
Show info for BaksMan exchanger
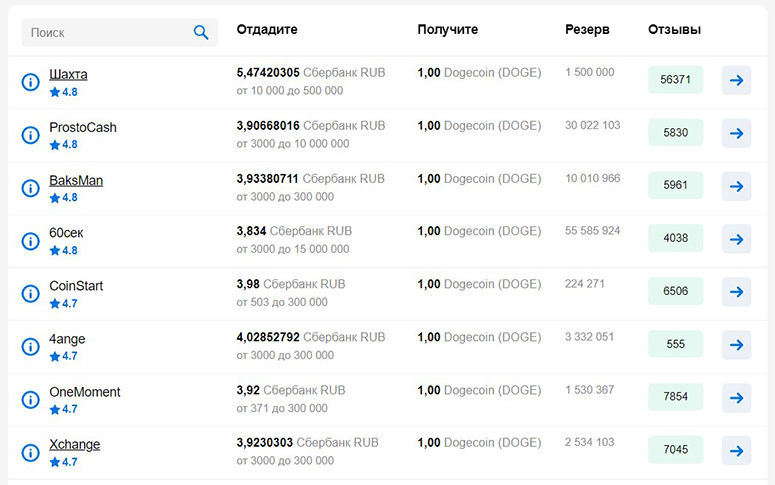31,188
